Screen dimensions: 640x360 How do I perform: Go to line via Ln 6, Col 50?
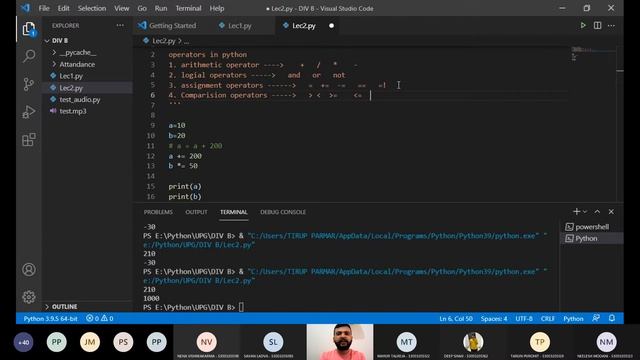coord(456,318)
